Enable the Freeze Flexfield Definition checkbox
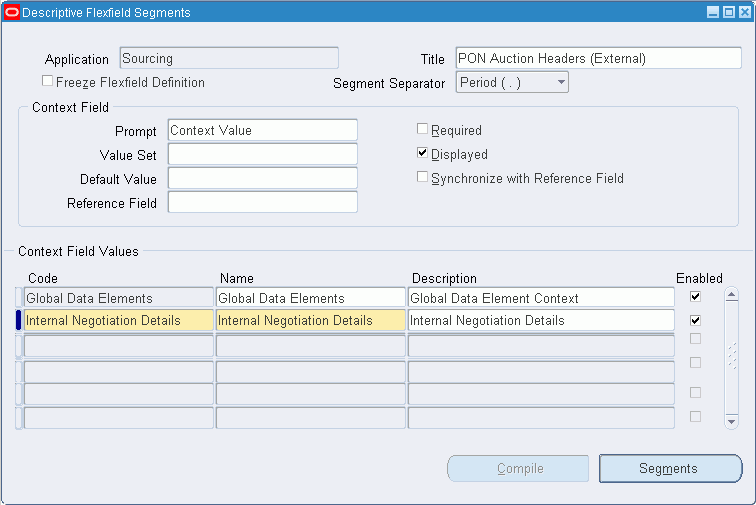756x505 pixels. (x=48, y=82)
